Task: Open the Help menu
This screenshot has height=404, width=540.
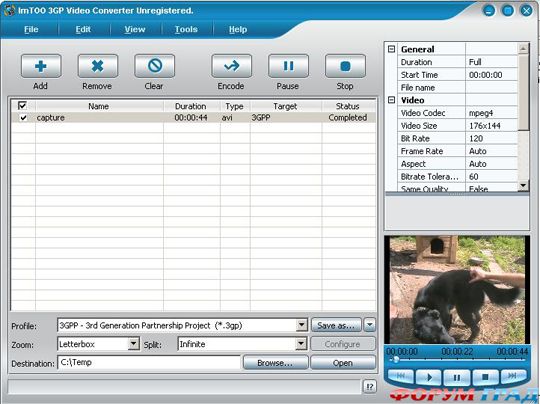Action: (x=238, y=30)
